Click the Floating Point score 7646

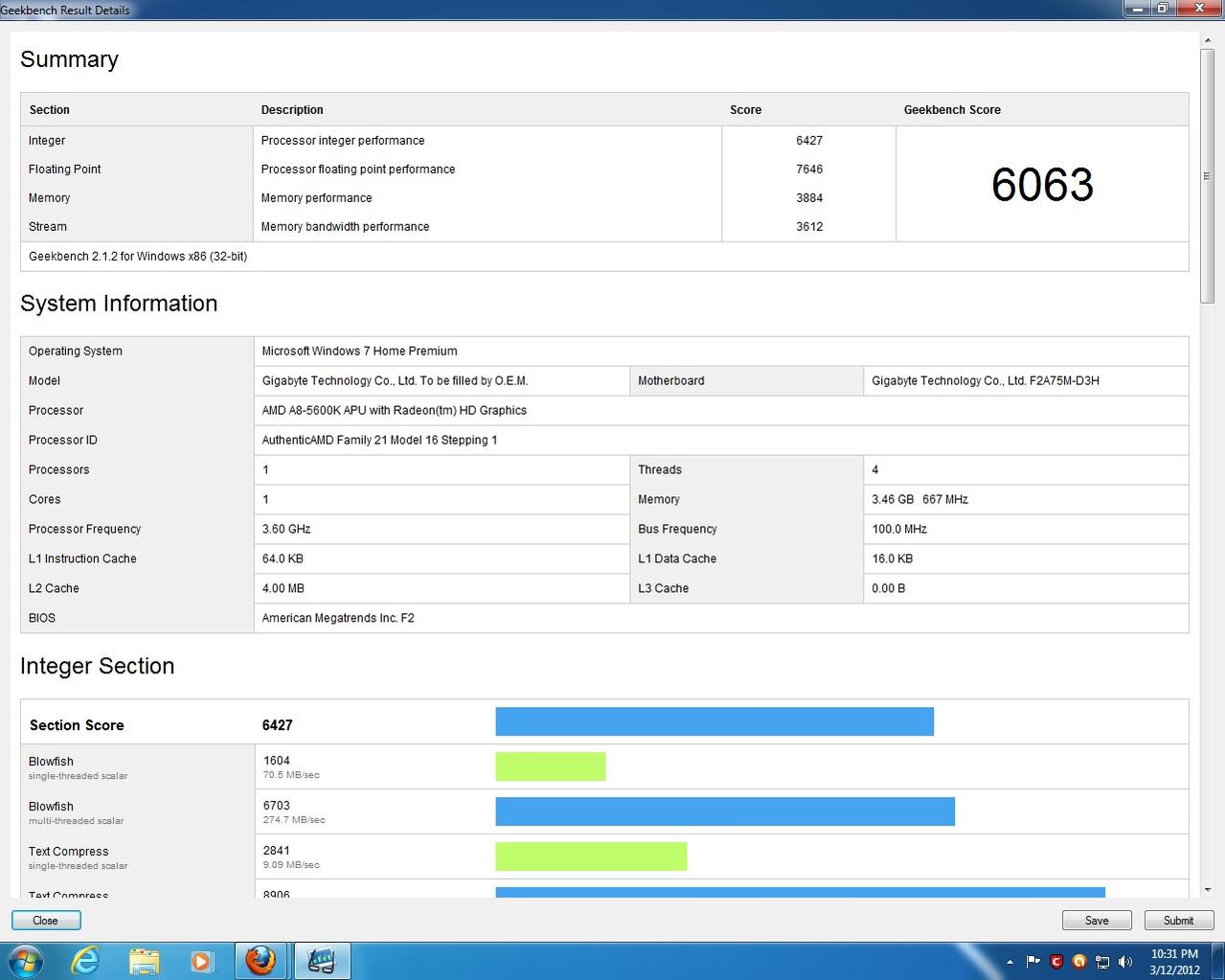pyautogui.click(x=809, y=170)
